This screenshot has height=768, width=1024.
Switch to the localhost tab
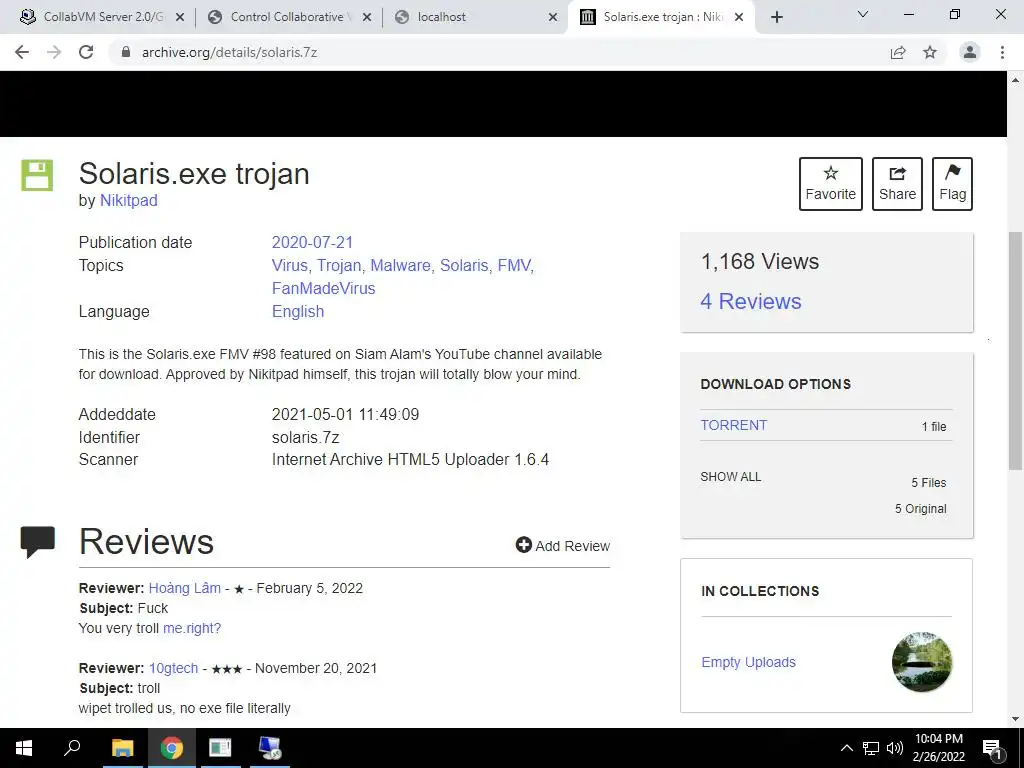[475, 17]
